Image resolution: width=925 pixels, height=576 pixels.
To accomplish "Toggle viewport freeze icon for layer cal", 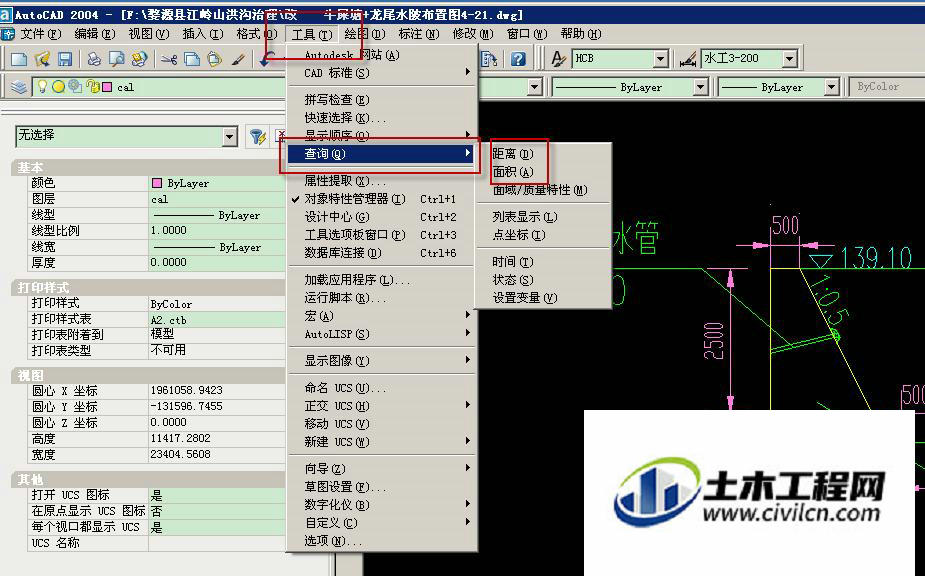I will (x=75, y=86).
